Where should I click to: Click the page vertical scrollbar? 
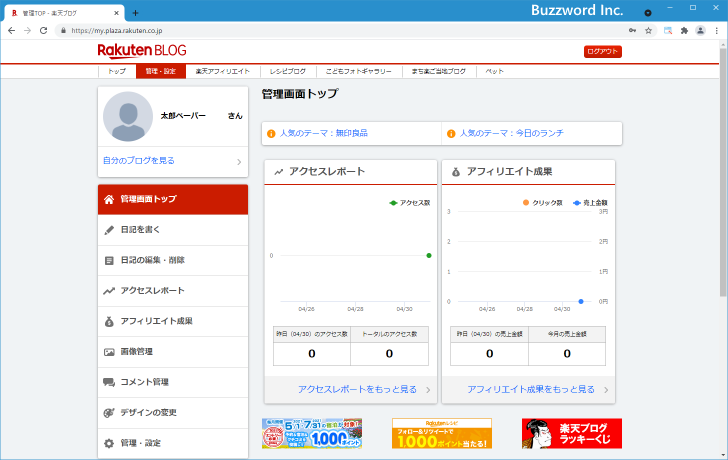(723, 172)
